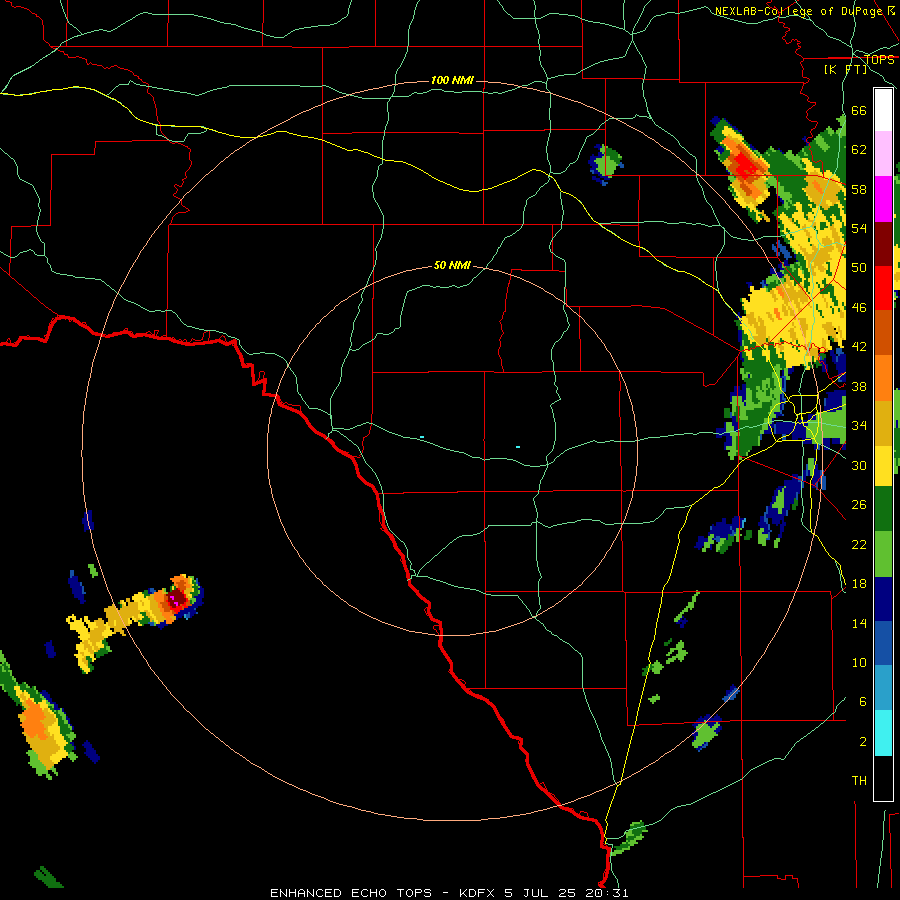Click the "38" scale label
Viewport: 900px width, 900px height.
tap(859, 386)
